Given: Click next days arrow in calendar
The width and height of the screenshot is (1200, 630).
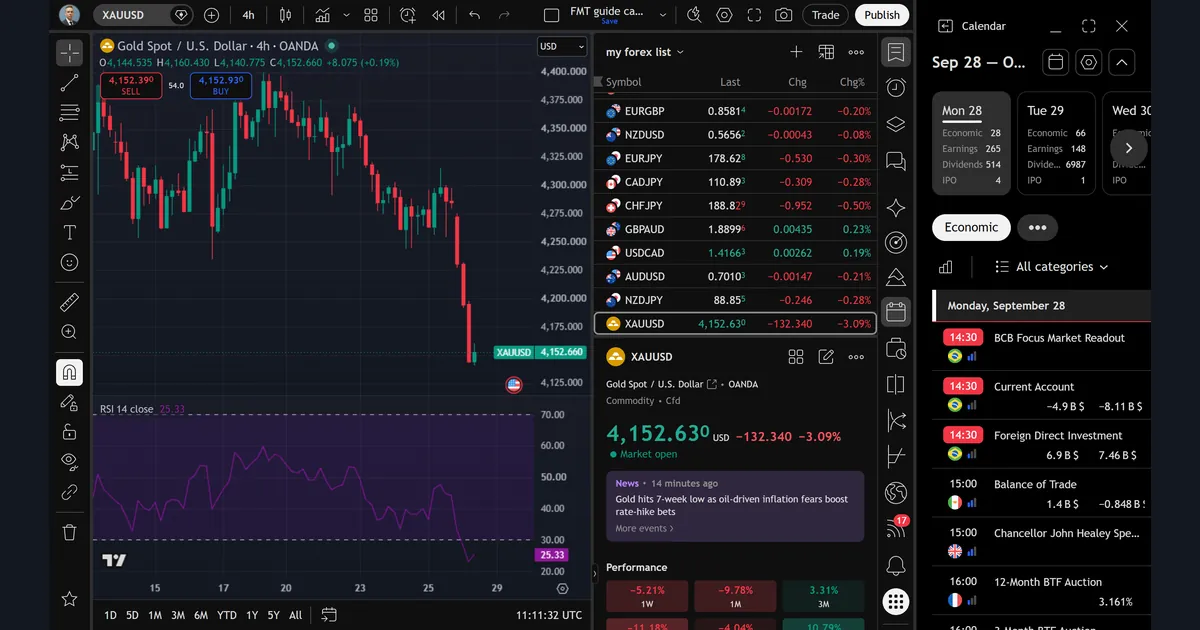Looking at the screenshot, I should 1129,147.
